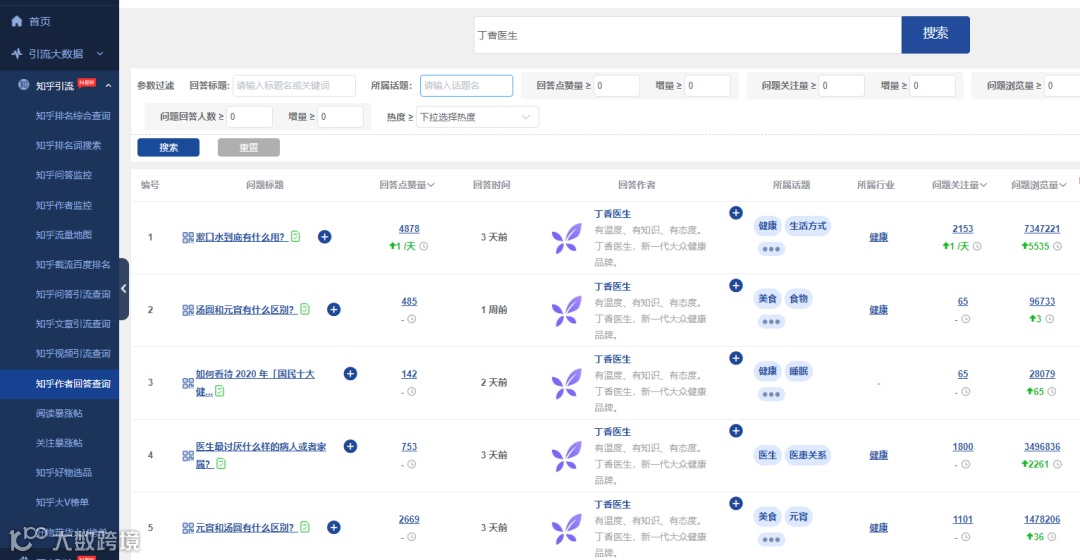1080x560 pixels.
Task: Collapse the sidebar with the arrow handle
Action: click(x=124, y=289)
